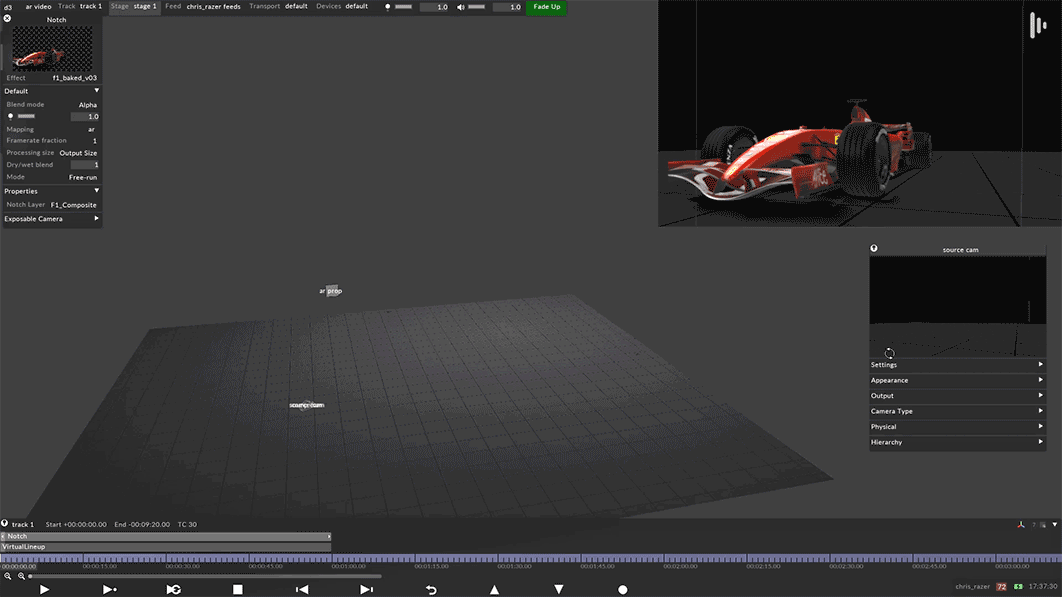1062x597 pixels.
Task: Jump to next section button
Action: pyautogui.click(x=366, y=590)
